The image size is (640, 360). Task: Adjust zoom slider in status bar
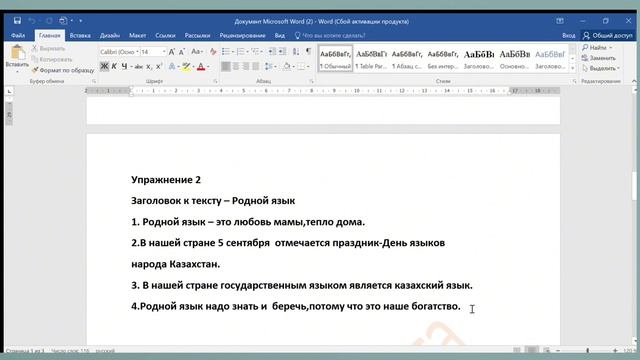click(587, 350)
